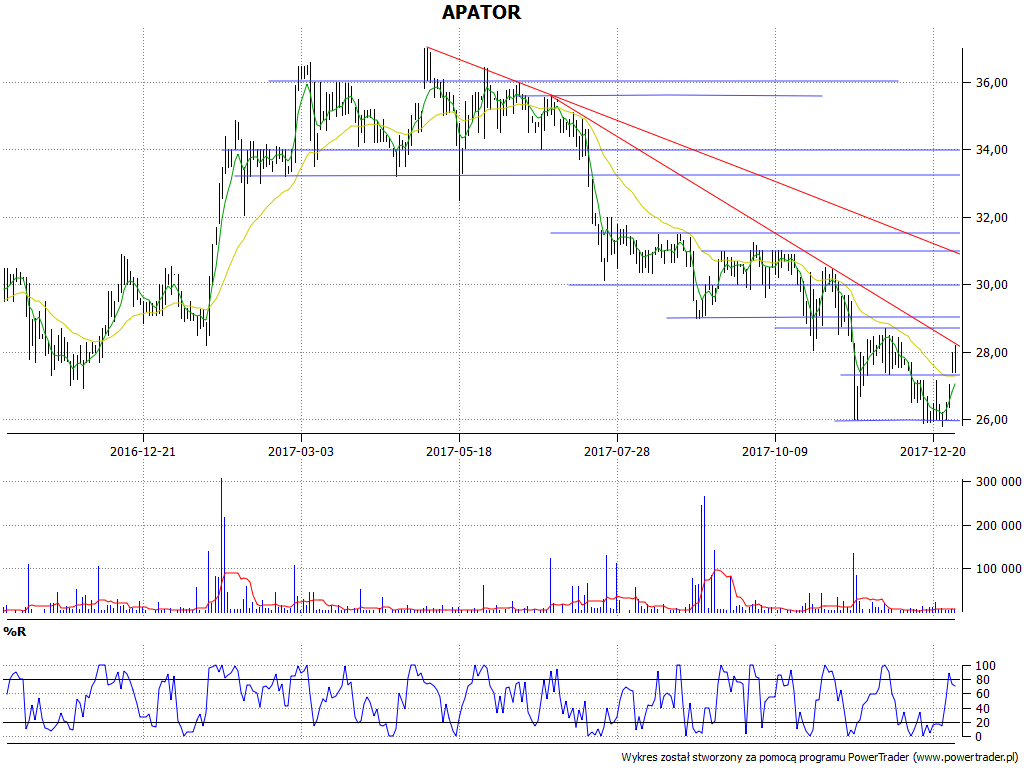The width and height of the screenshot is (1024, 768).
Task: Click the 32,00 price axis label
Action: 993,217
